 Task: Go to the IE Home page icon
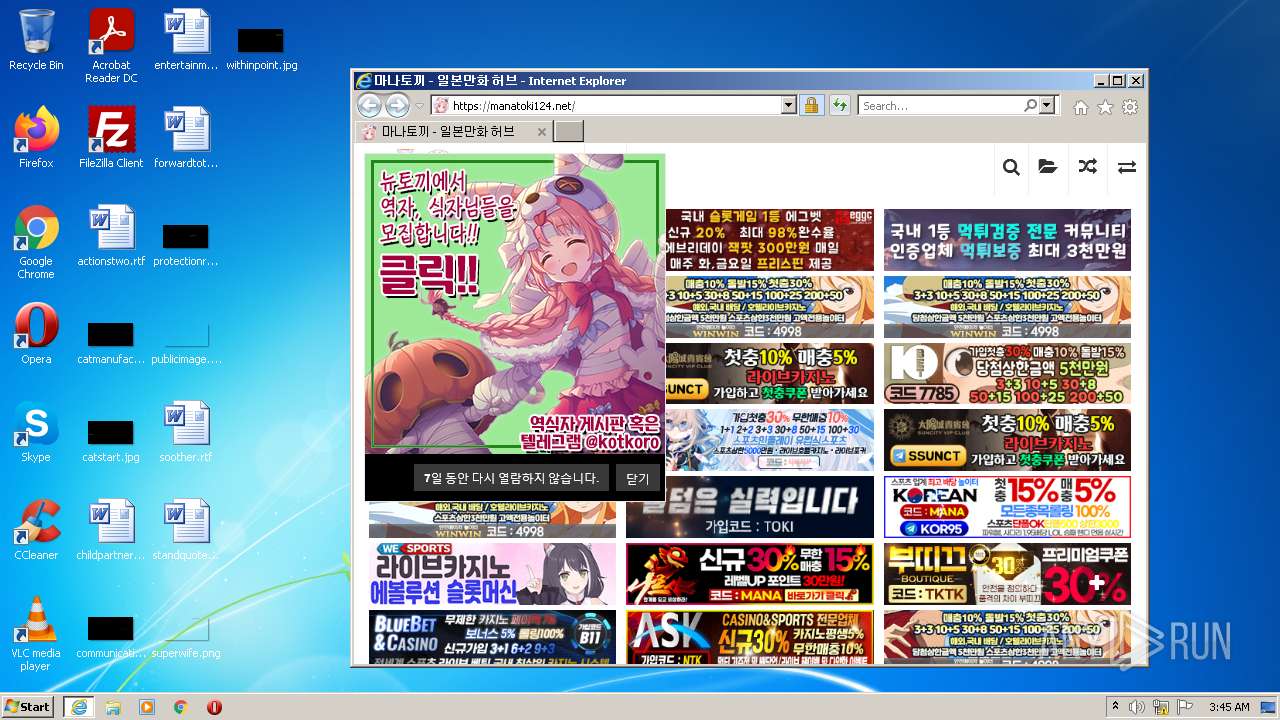point(1081,107)
